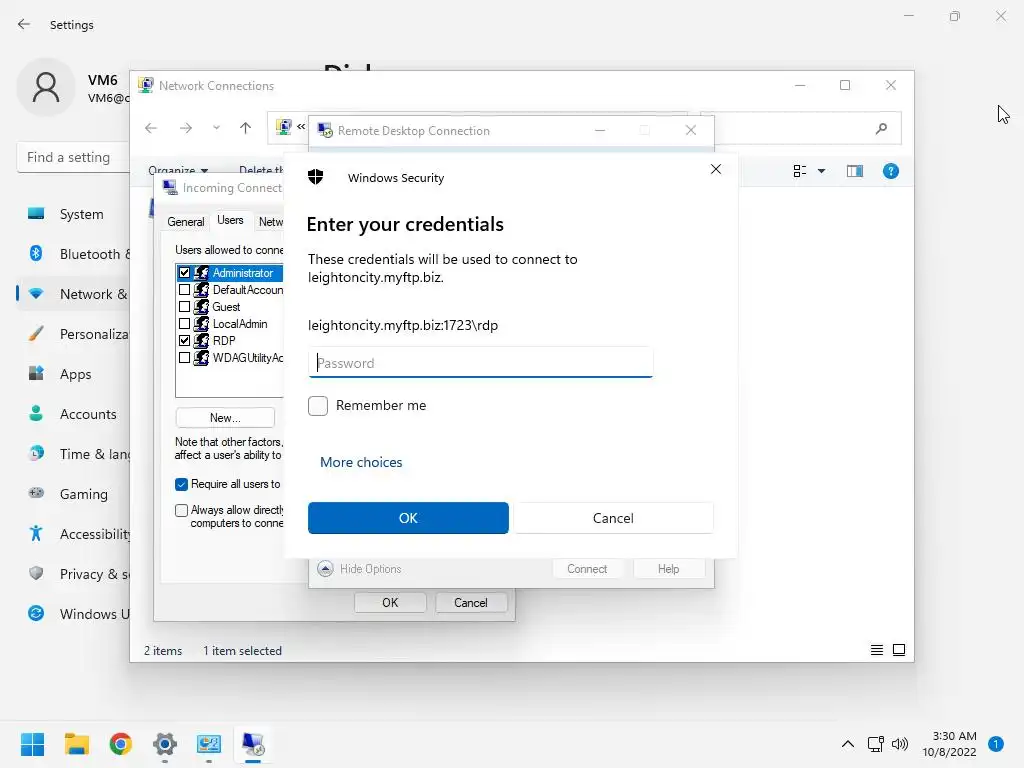Viewport: 1024px width, 768px height.
Task: Open the Windows Start menu
Action: click(32, 744)
